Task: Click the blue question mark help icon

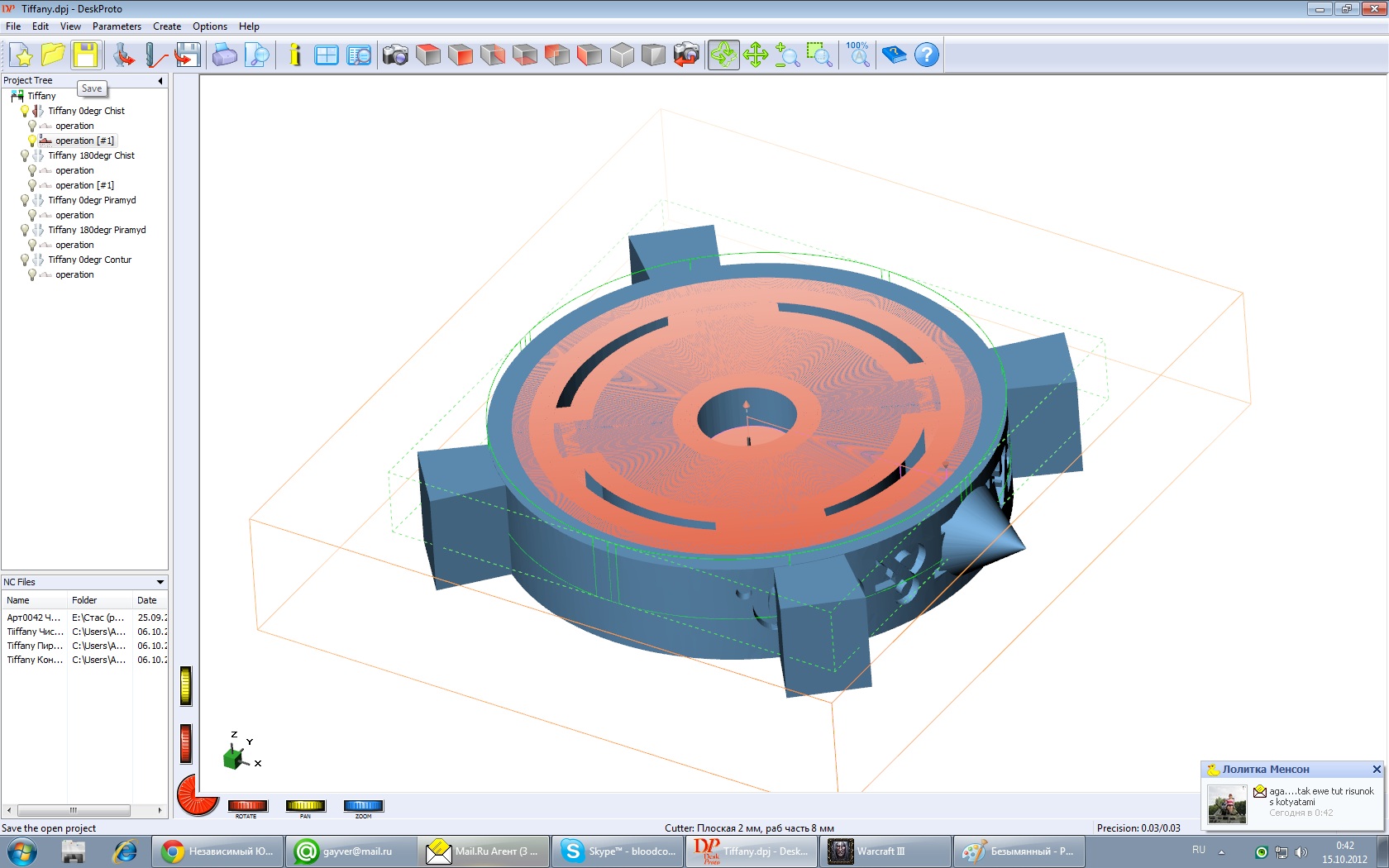Action: point(927,55)
